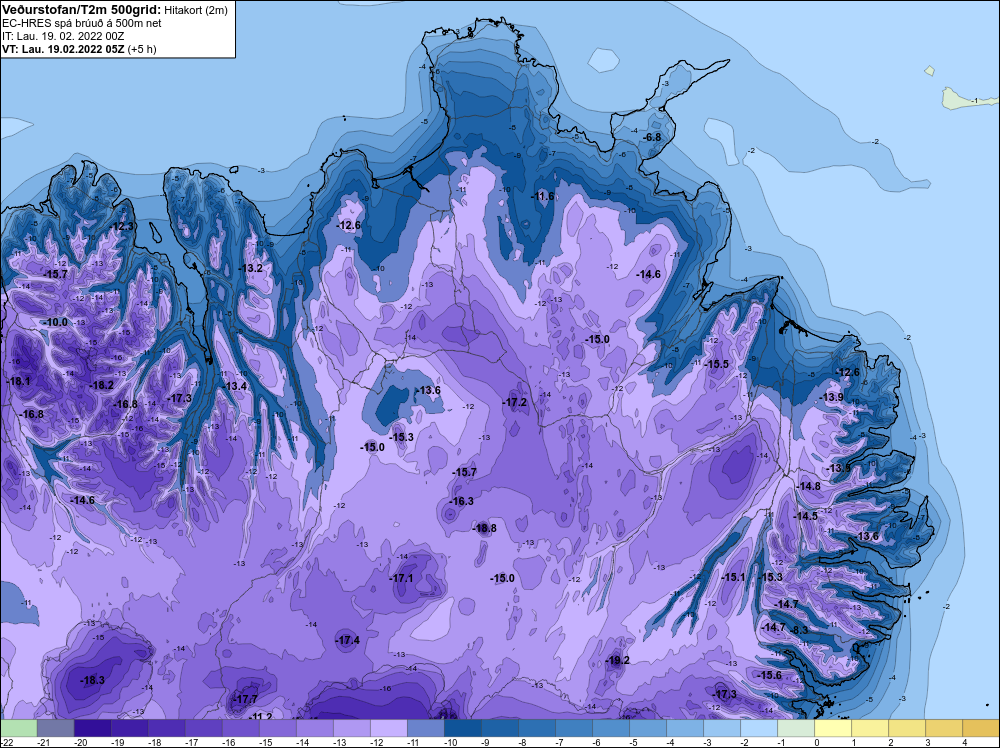Click the -11.6 temperature value
1000x748 pixels.
(543, 196)
